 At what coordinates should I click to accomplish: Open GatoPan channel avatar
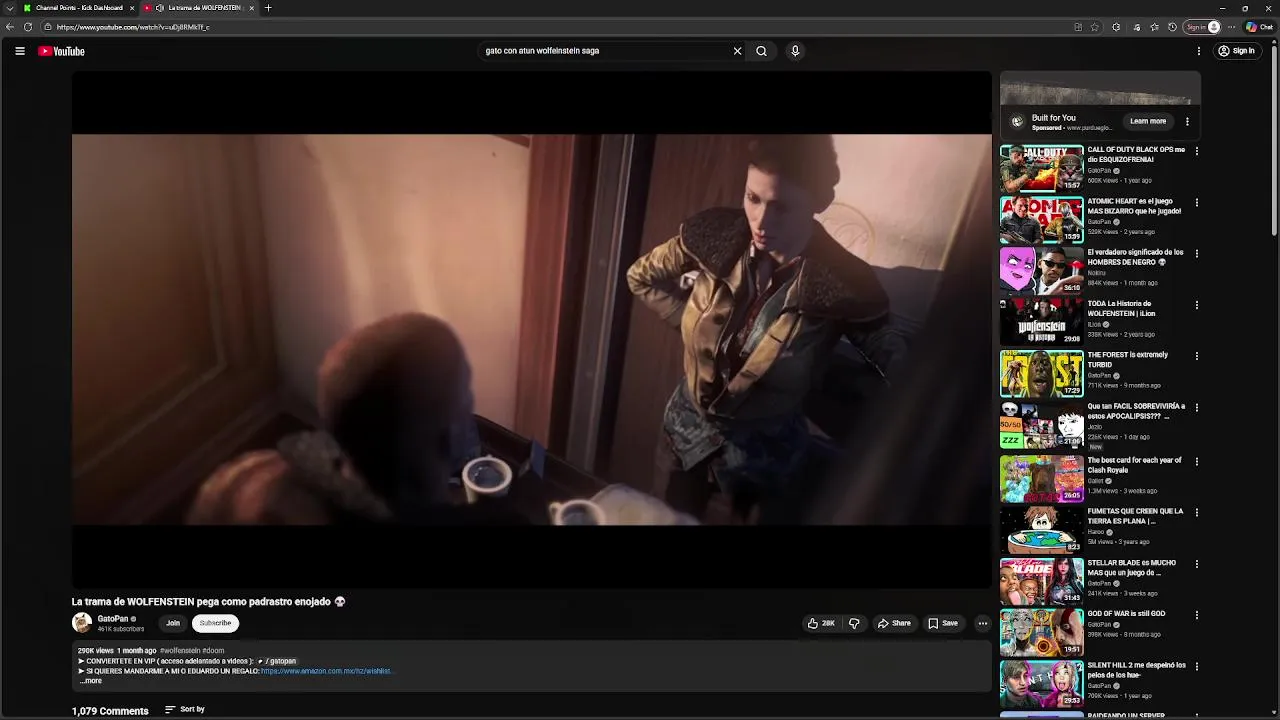point(82,623)
